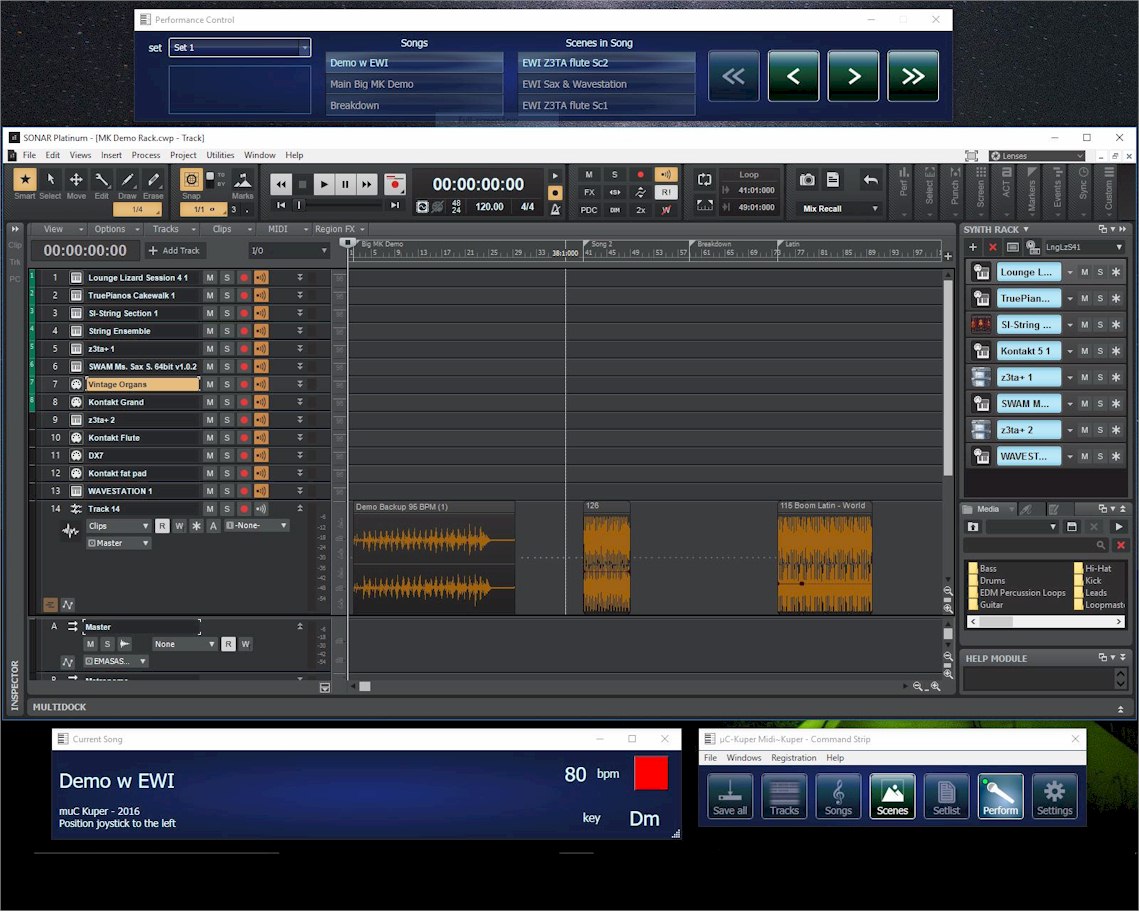Arm record on SI-String Section 1 track
Image resolution: width=1140 pixels, height=912 pixels.
click(x=244, y=313)
